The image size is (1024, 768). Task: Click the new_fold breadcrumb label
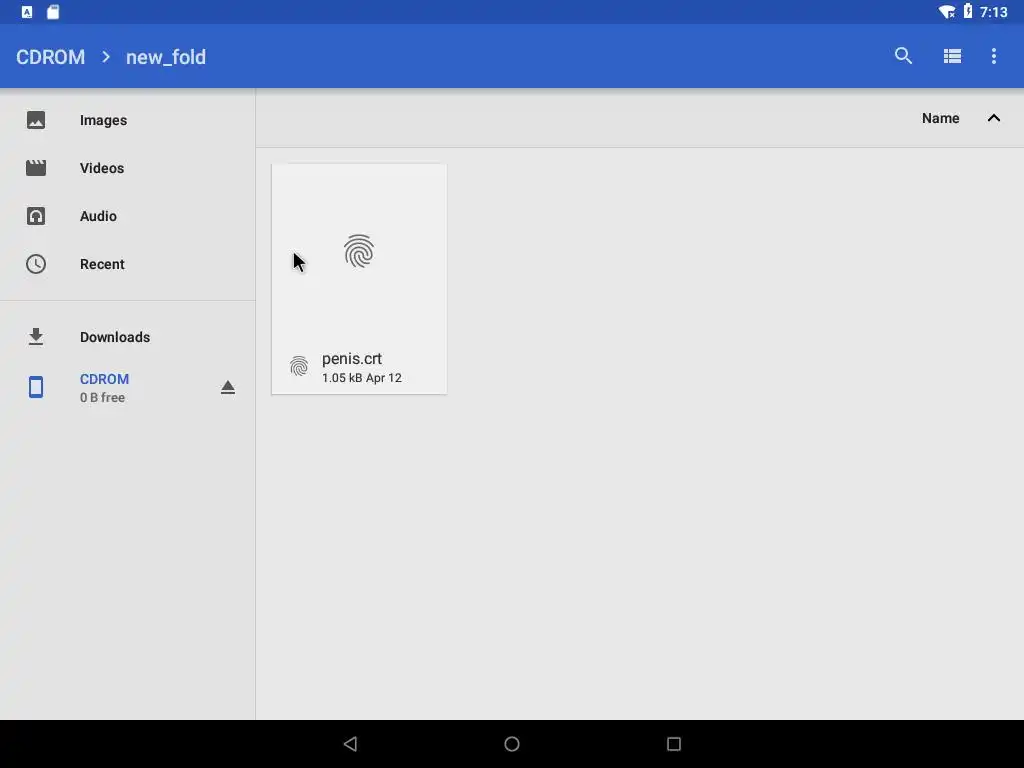click(x=166, y=57)
